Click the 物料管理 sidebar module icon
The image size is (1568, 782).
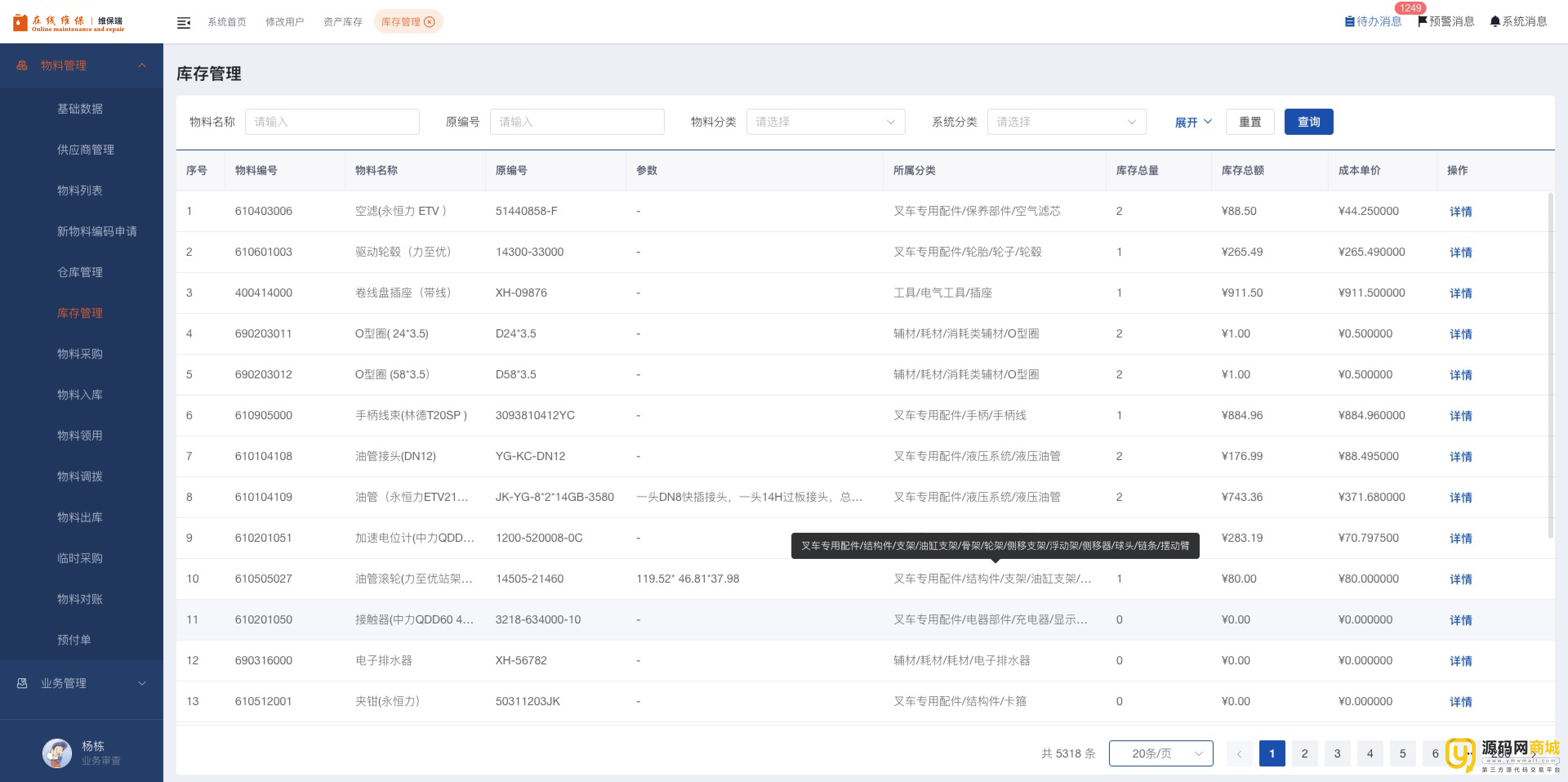[22, 65]
